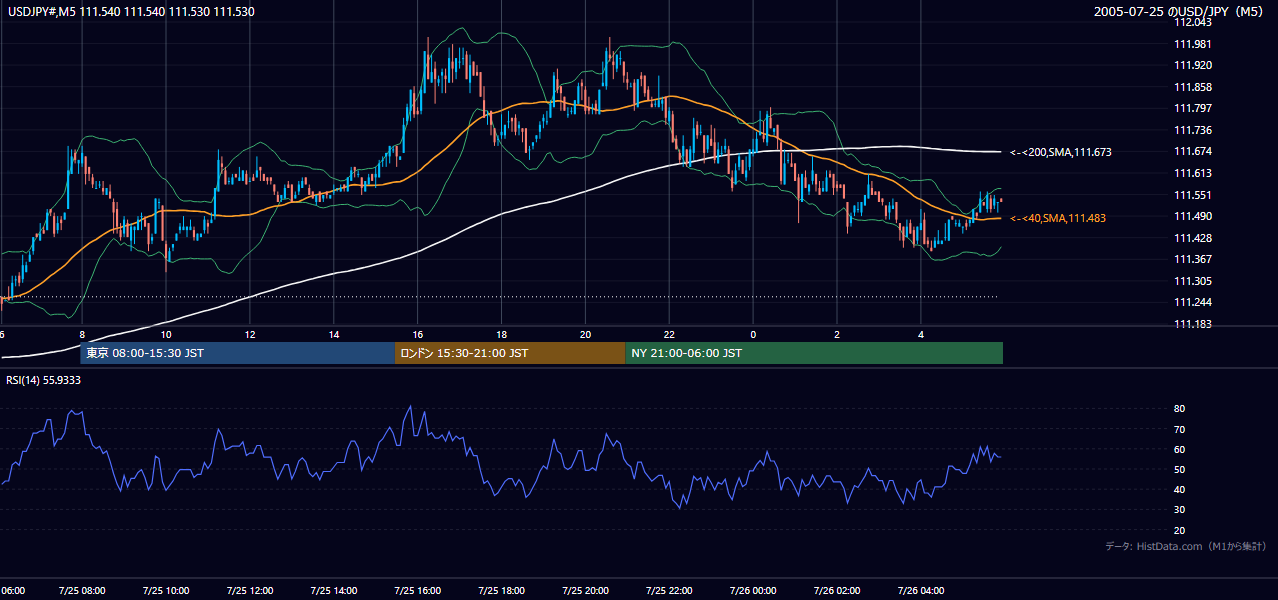Click RSI level 80 on scale

coord(1179,409)
